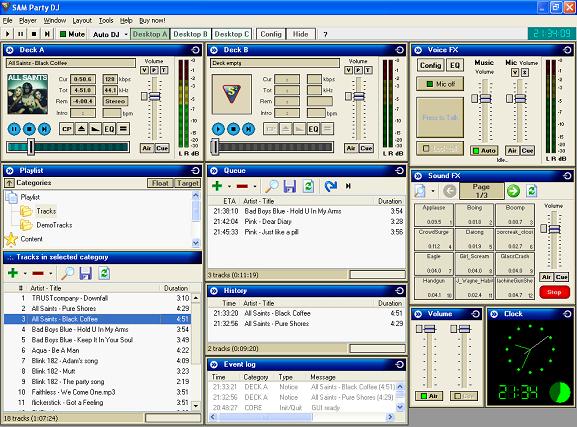577x427 pixels.
Task: Toggle Air in the Sound FX panel
Action: click(x=546, y=277)
